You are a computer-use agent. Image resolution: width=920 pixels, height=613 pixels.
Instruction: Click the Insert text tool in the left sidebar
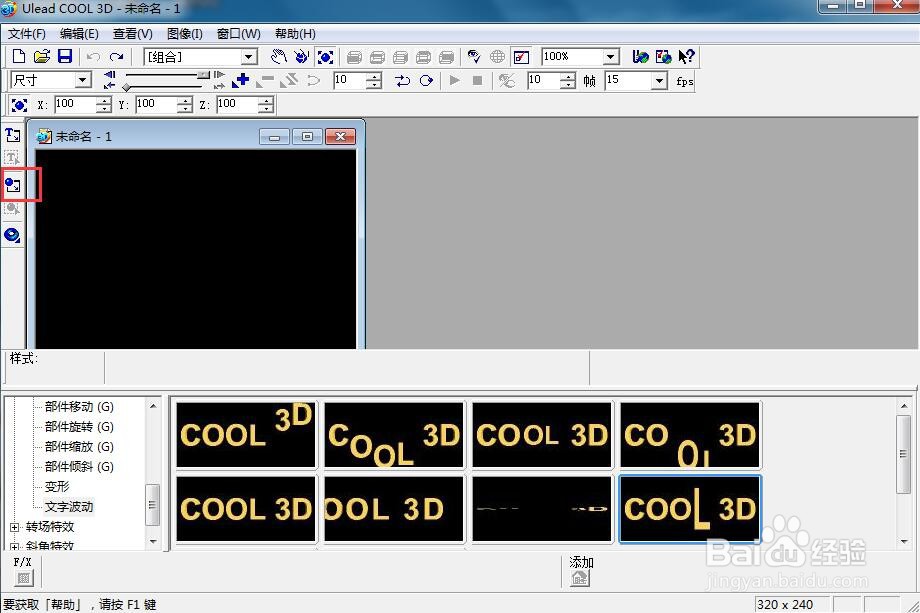tap(12, 136)
